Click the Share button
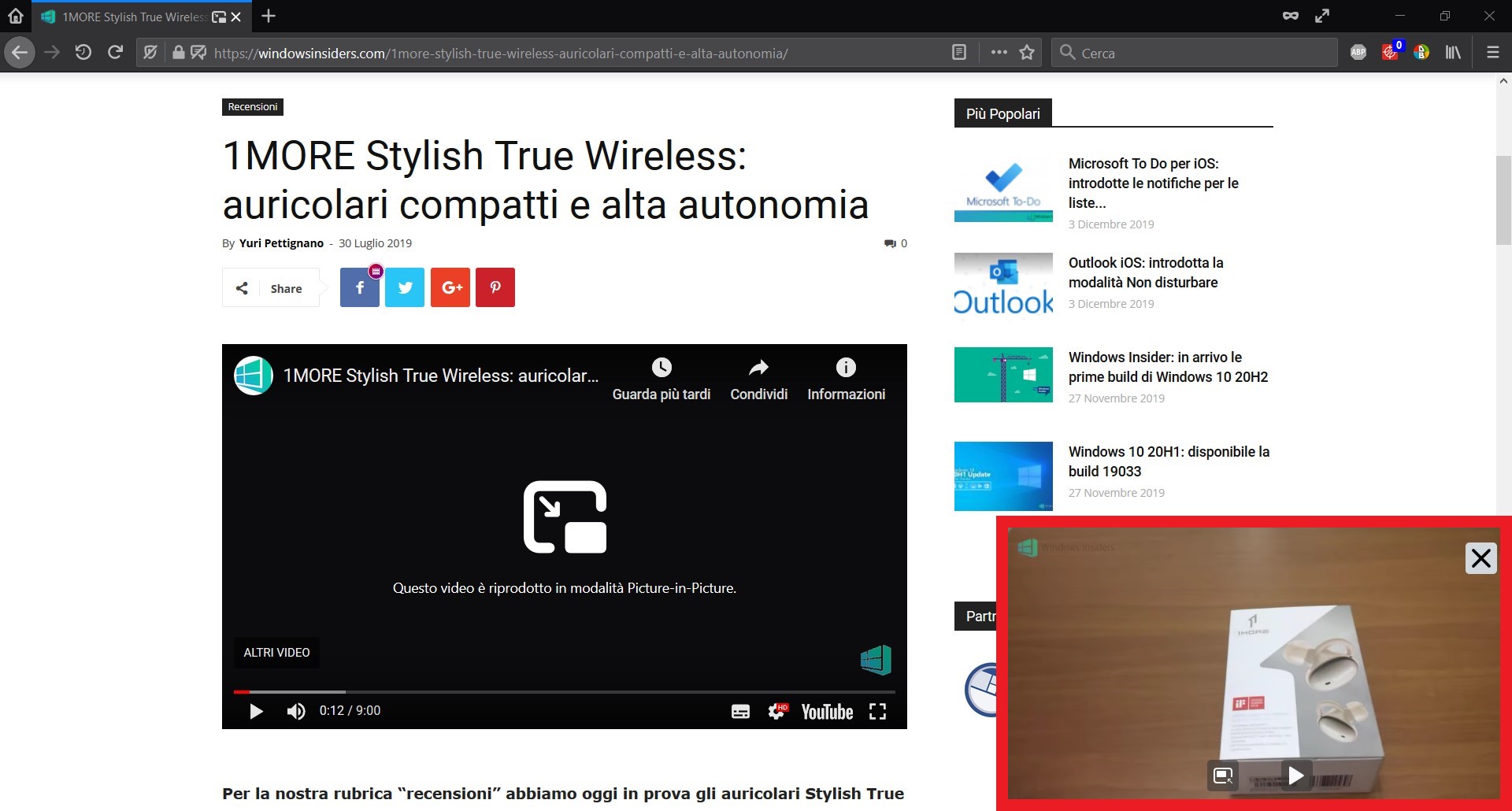 [272, 288]
